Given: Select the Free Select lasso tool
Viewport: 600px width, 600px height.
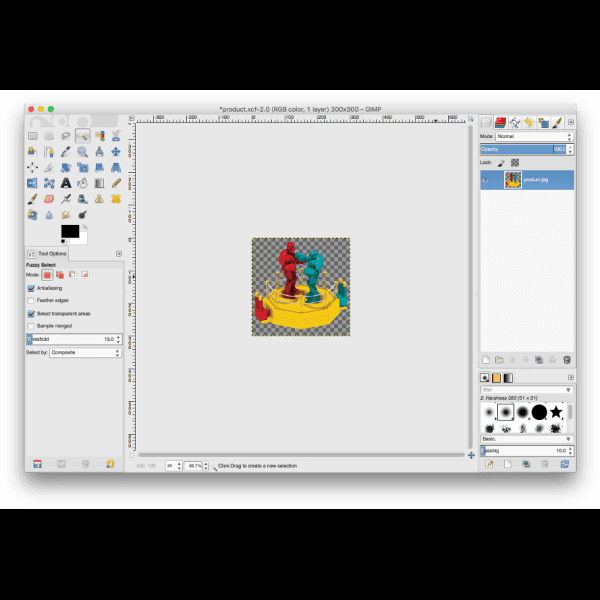Looking at the screenshot, I should [66, 135].
